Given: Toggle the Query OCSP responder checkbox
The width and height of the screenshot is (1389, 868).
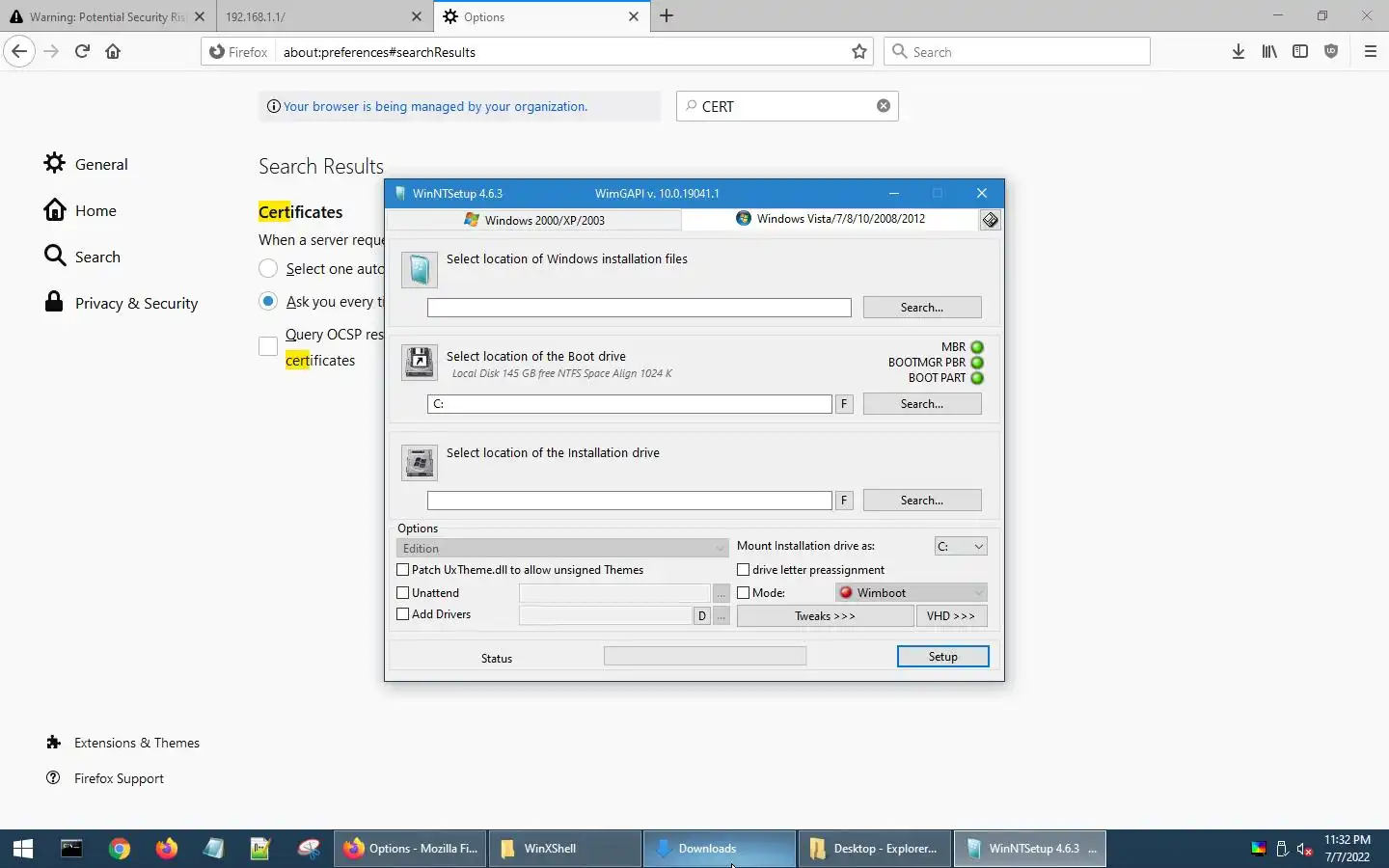Looking at the screenshot, I should click(268, 346).
